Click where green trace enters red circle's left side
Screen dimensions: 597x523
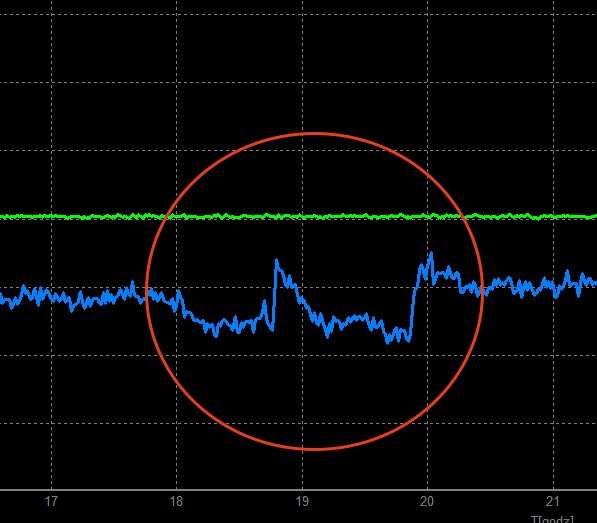166,217
